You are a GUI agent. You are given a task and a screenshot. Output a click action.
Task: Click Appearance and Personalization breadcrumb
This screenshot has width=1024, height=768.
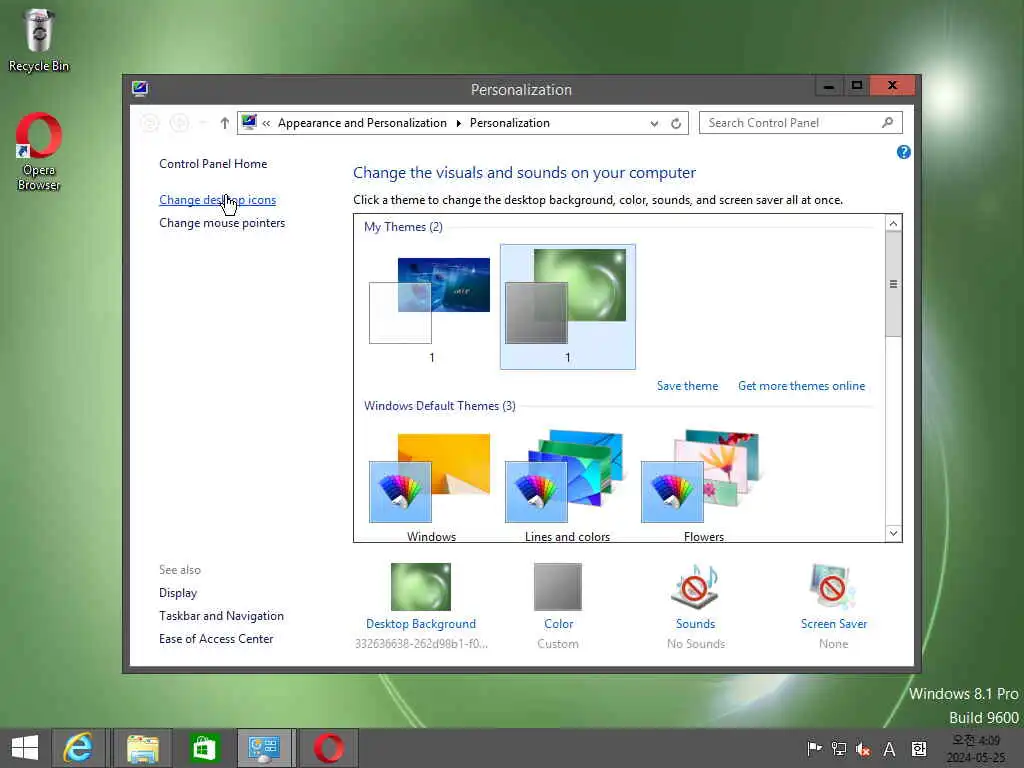click(362, 123)
